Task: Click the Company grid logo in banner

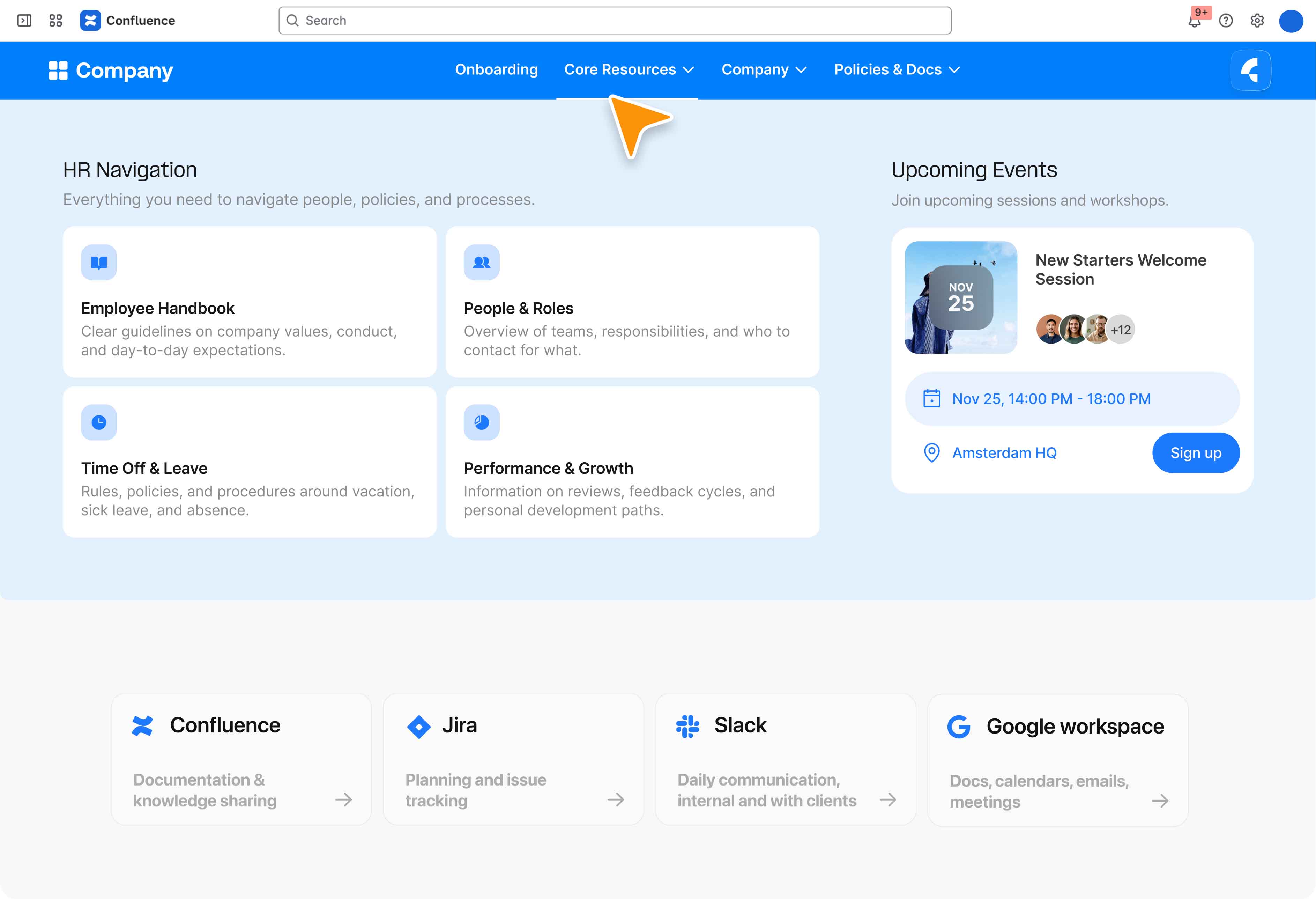Action: (x=58, y=71)
